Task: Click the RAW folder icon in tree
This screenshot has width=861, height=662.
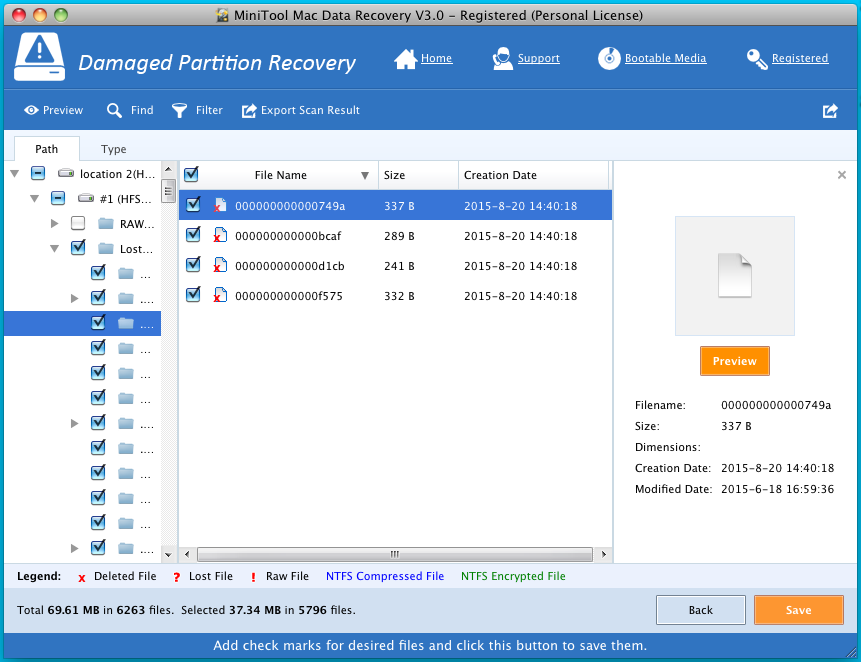Action: pos(105,223)
